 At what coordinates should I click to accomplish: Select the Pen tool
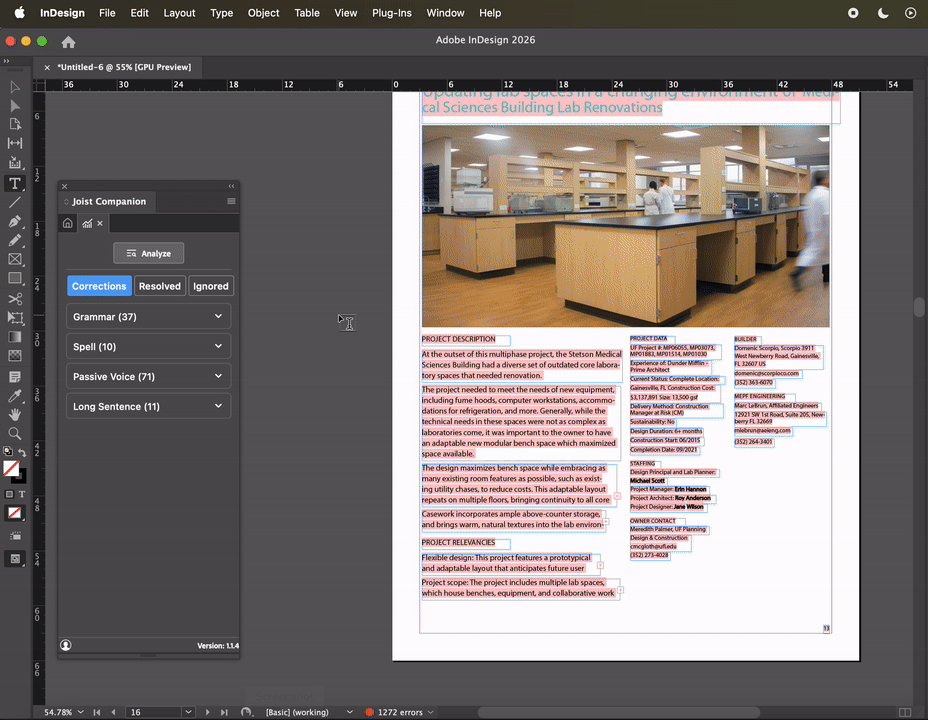tap(15, 221)
